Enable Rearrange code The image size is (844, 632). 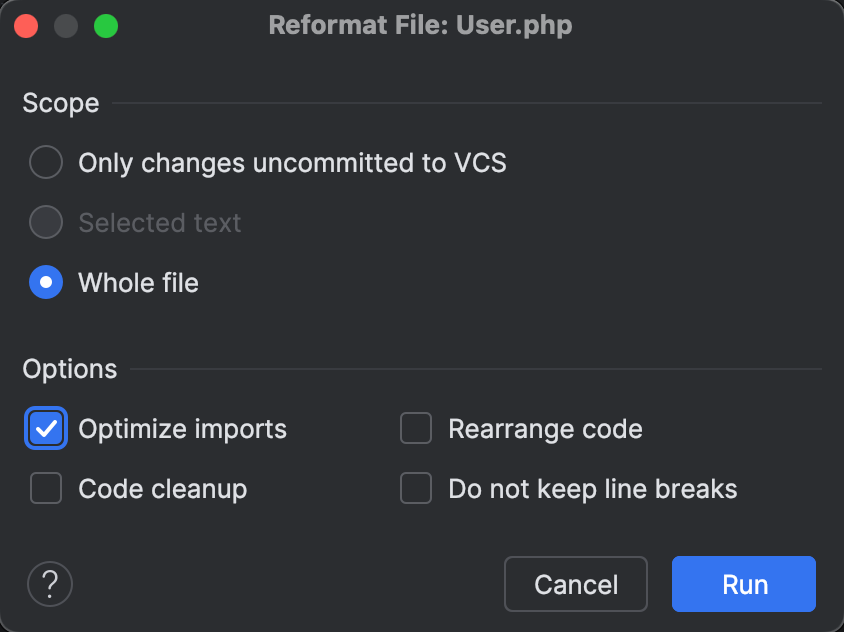(415, 428)
